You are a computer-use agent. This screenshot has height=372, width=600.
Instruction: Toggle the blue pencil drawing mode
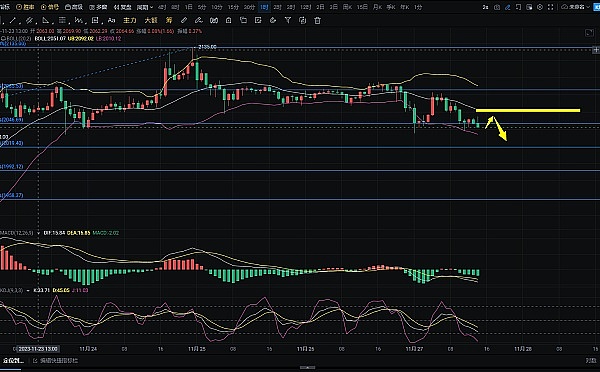[x=507, y=7]
